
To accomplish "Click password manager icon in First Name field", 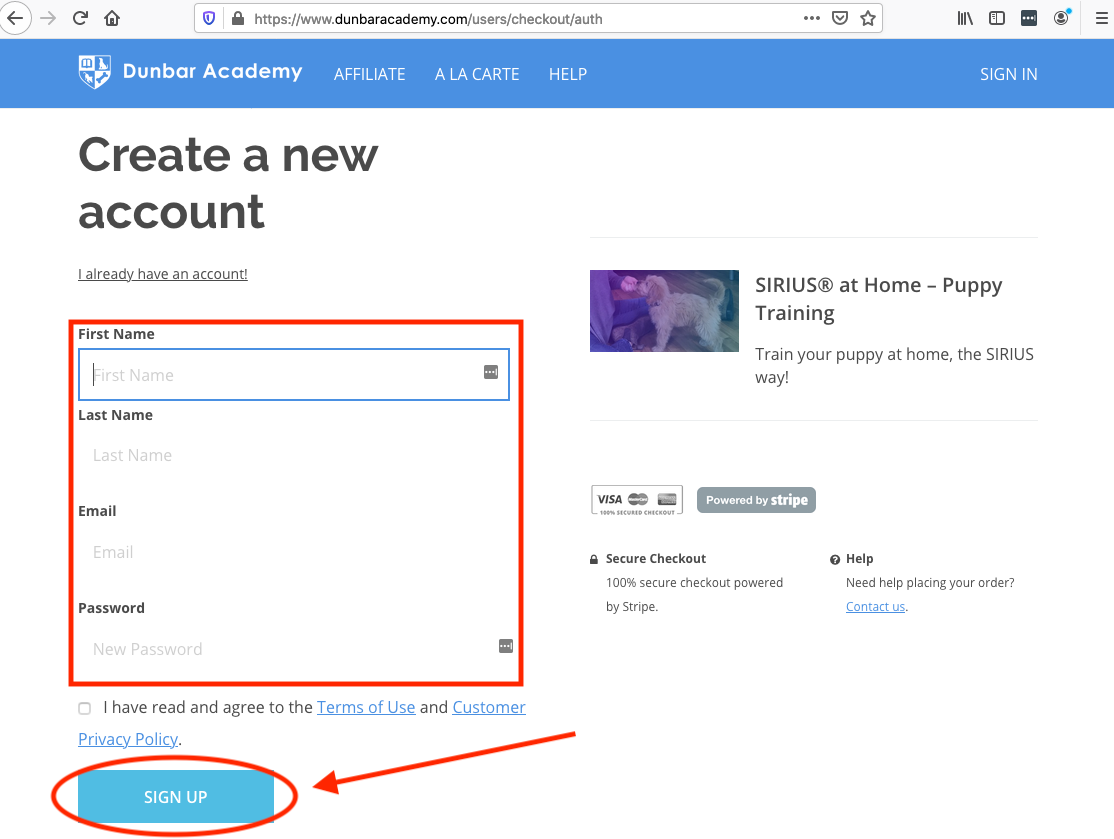I will click(x=491, y=372).
